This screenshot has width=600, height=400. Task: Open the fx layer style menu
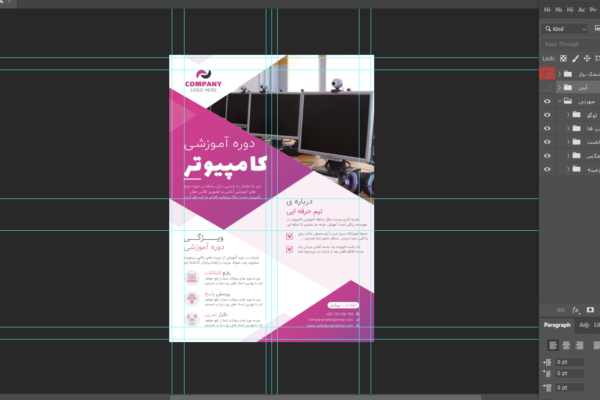[x=576, y=310]
